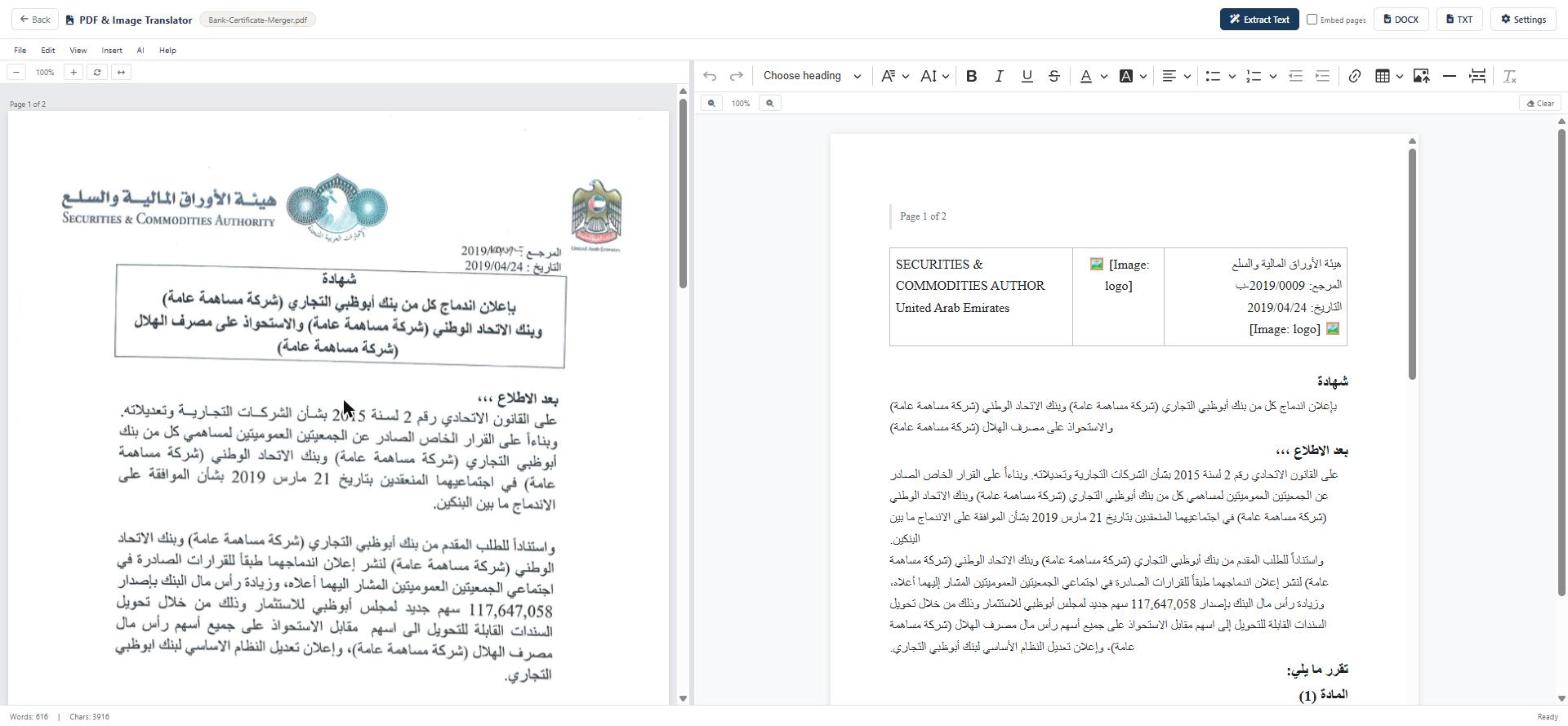Open the Choose heading dropdown
This screenshot has width=1568, height=726.
coord(811,76)
